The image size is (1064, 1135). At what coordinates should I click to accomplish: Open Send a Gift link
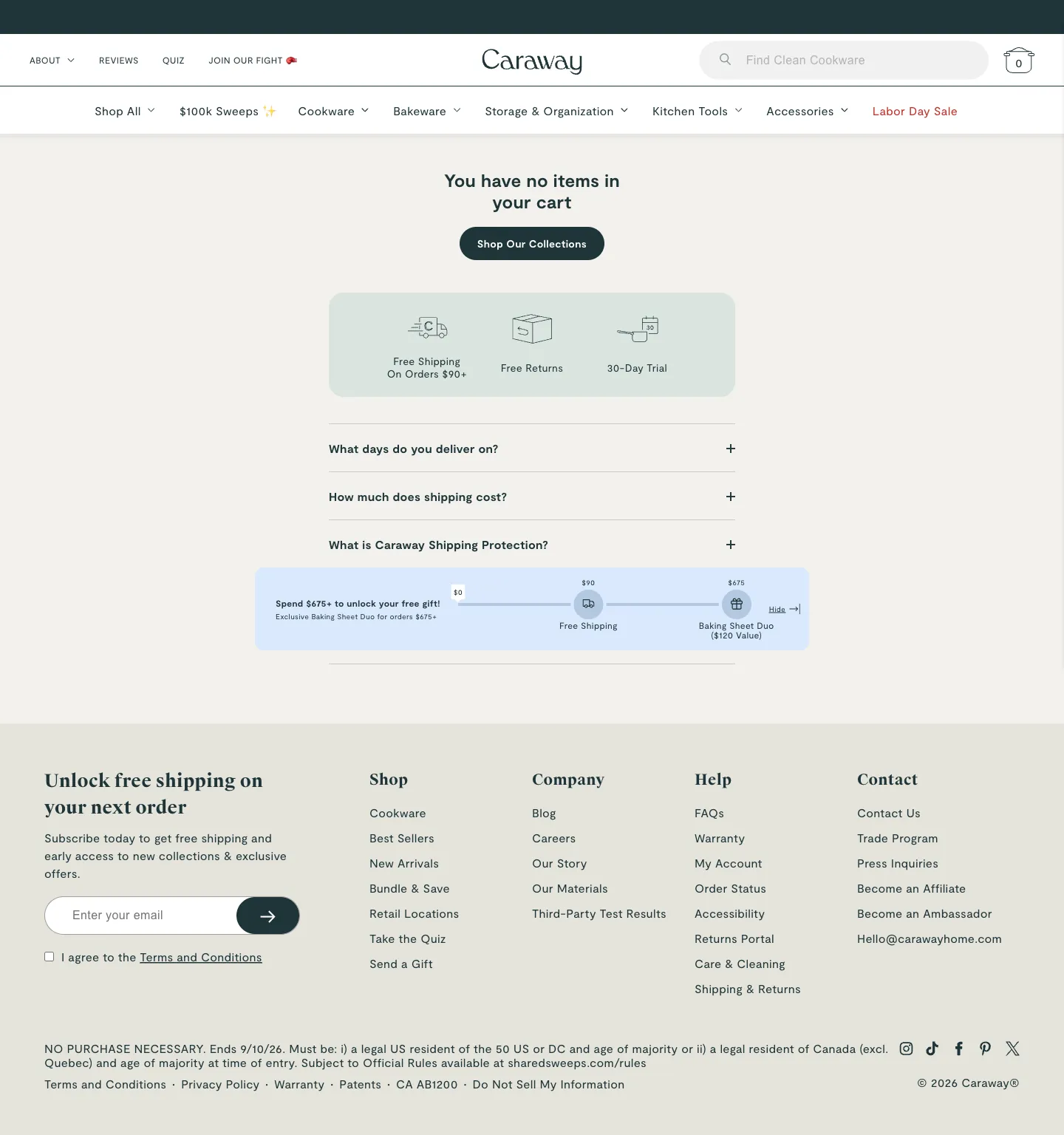pos(401,964)
